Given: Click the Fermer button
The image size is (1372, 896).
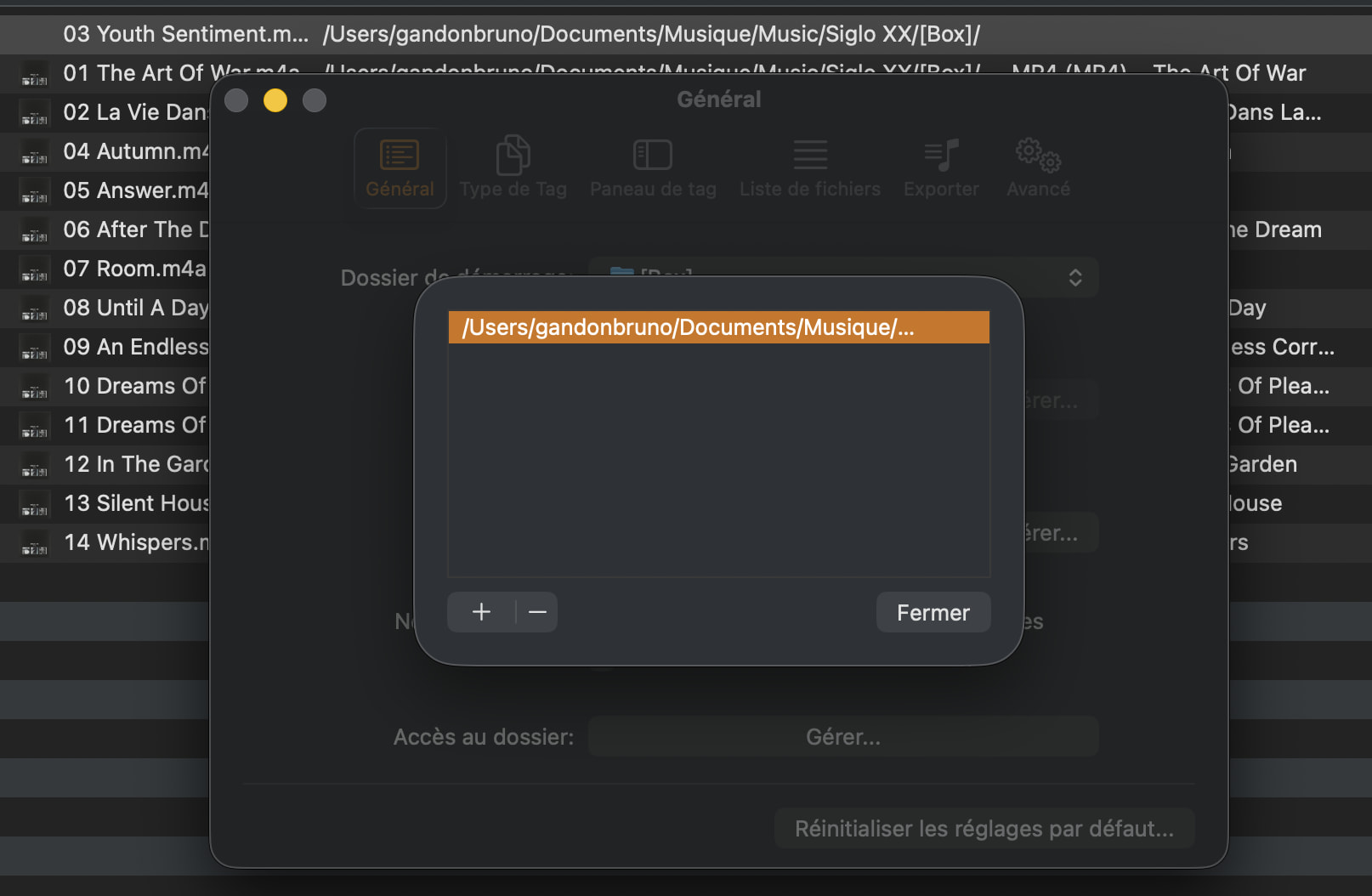Looking at the screenshot, I should click(x=933, y=612).
